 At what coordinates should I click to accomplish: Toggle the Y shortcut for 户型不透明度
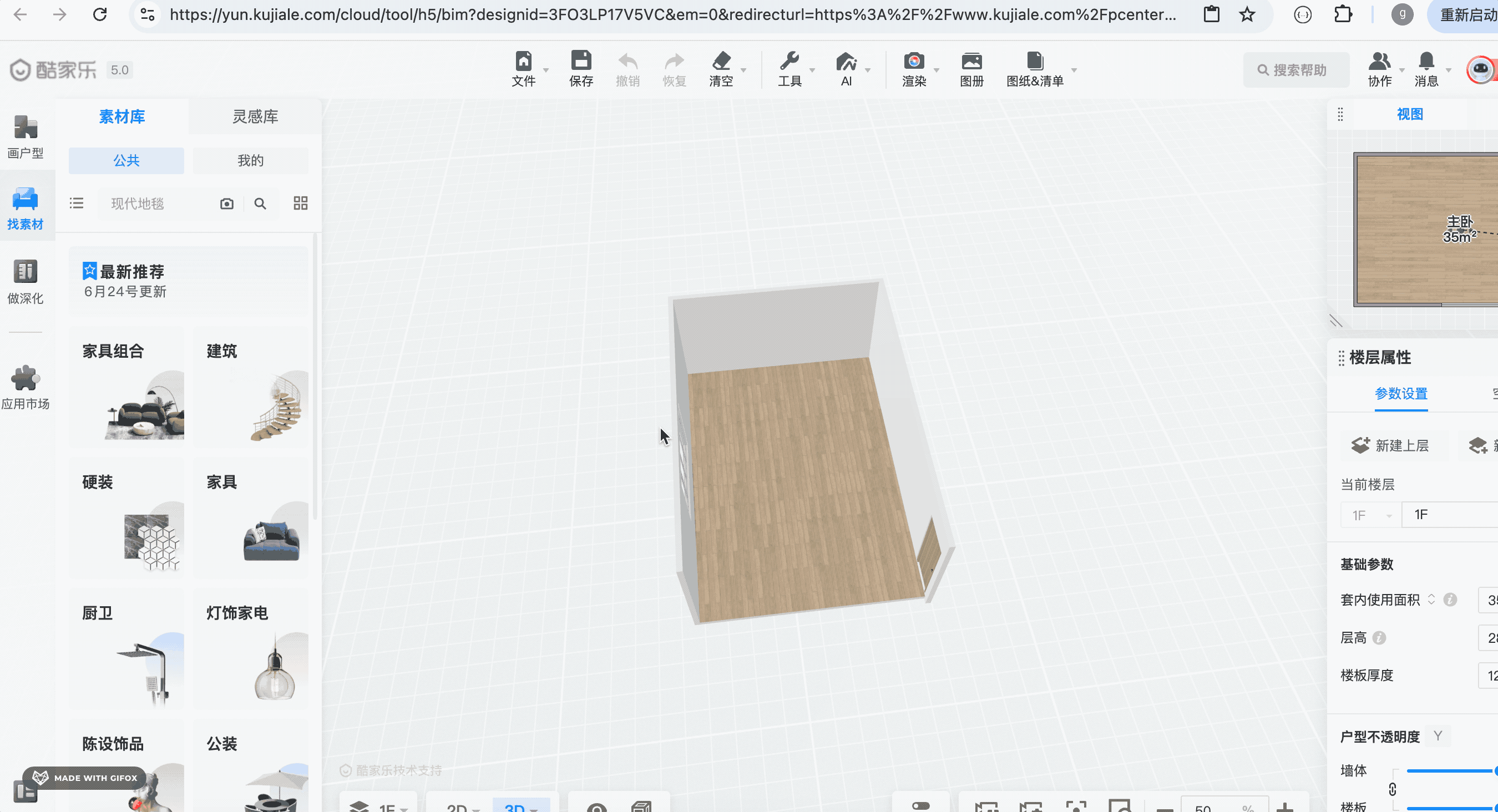coord(1438,736)
